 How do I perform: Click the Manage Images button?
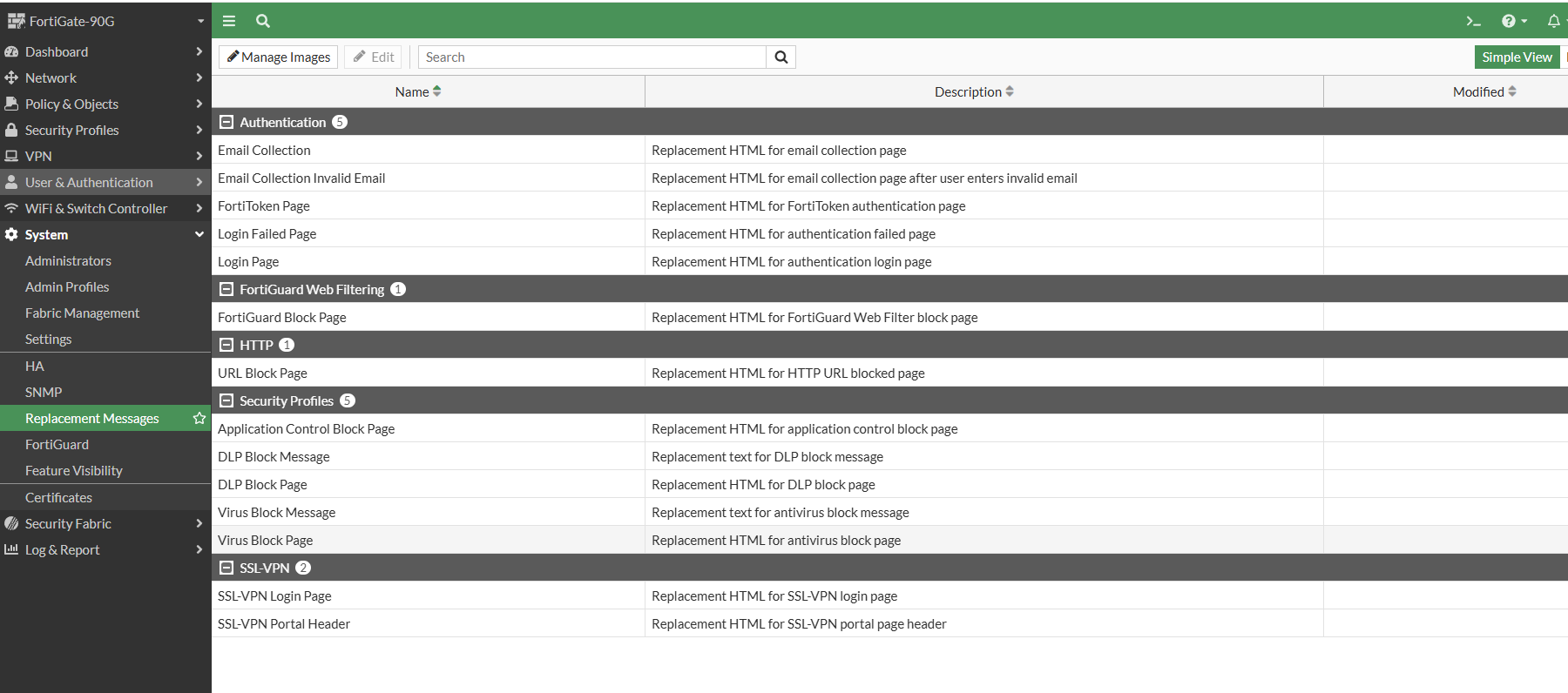tap(279, 57)
